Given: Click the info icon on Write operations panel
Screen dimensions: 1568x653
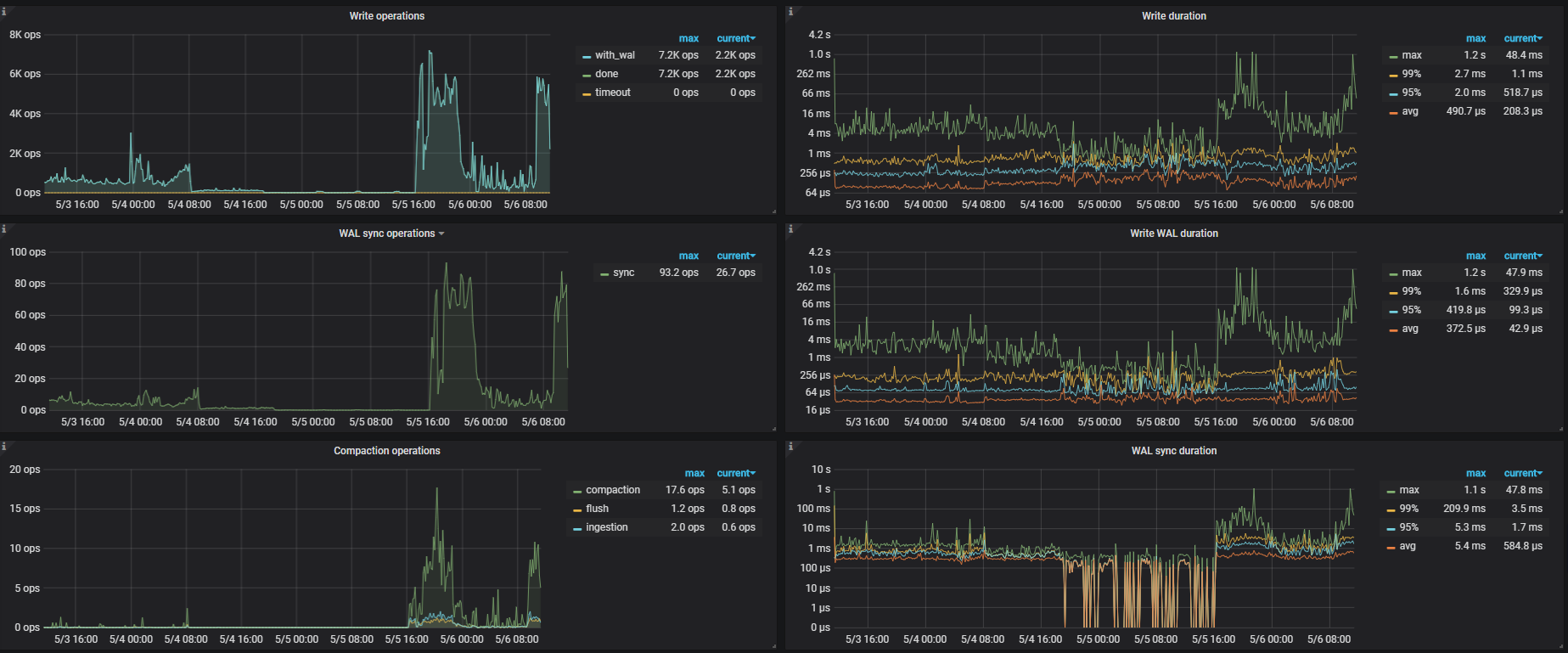Looking at the screenshot, I should click(x=4, y=12).
